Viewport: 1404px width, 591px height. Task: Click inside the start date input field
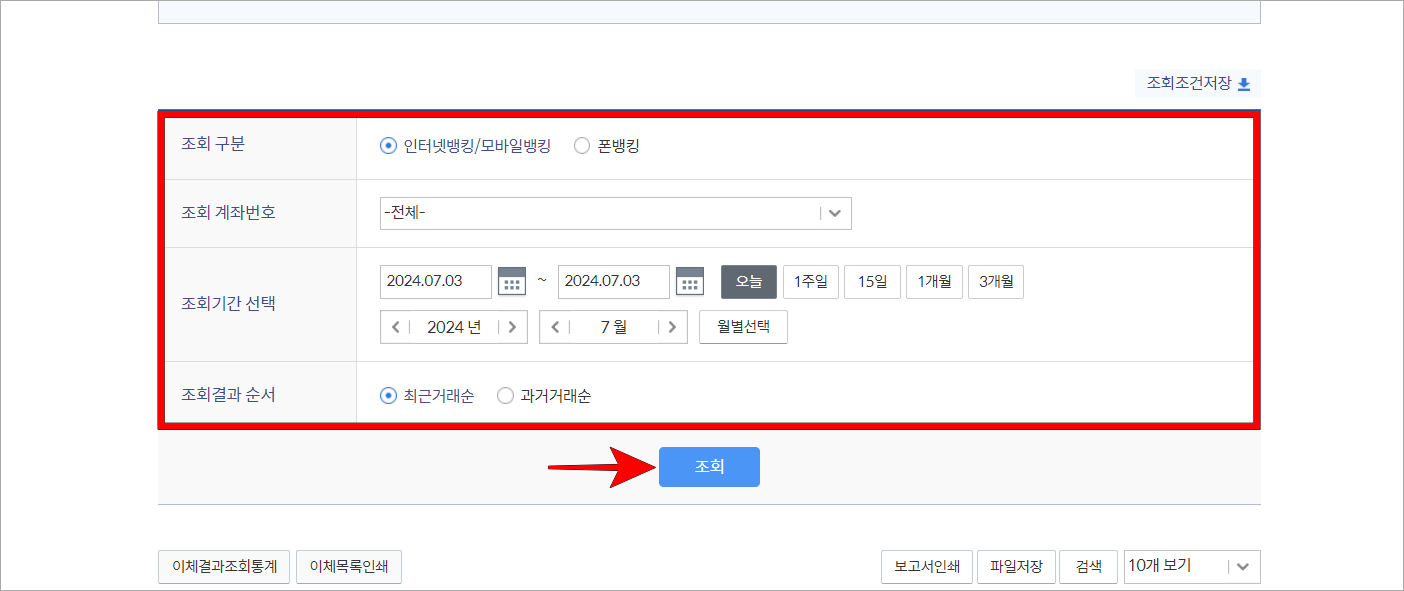pos(435,281)
